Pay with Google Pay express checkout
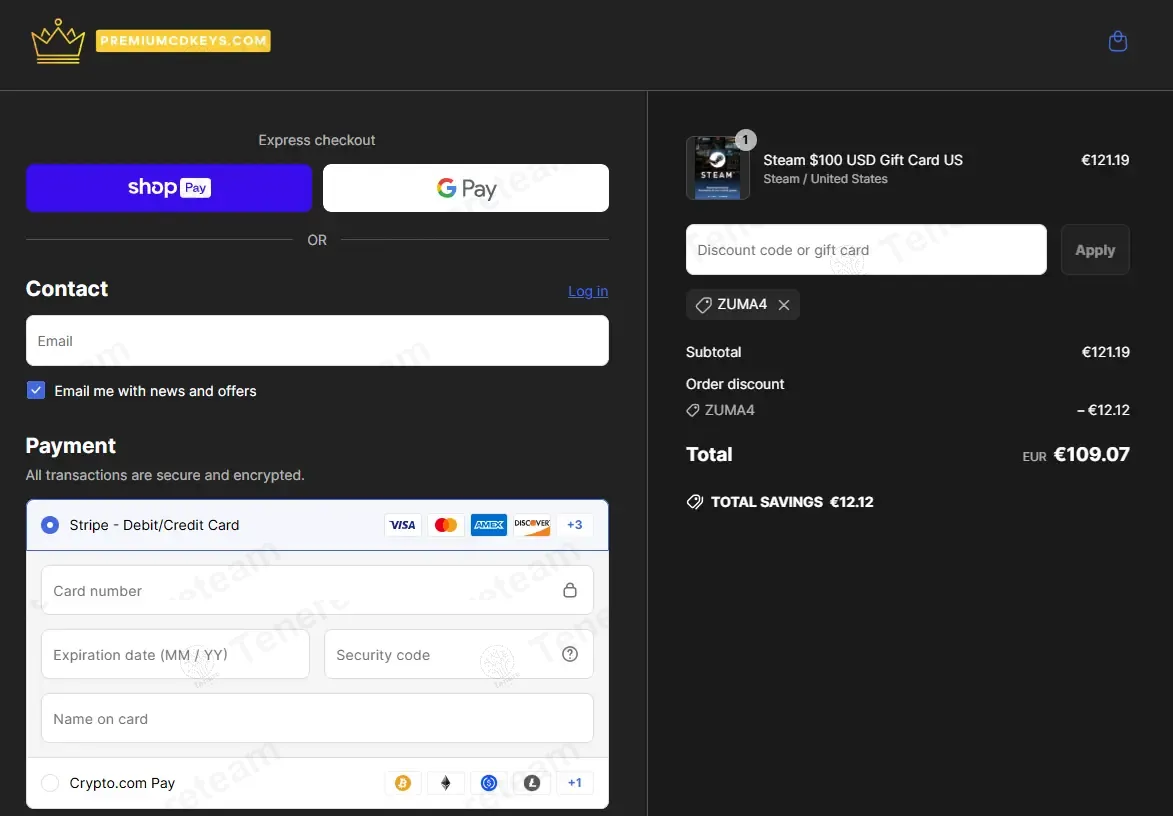The image size is (1173, 816). tap(466, 188)
